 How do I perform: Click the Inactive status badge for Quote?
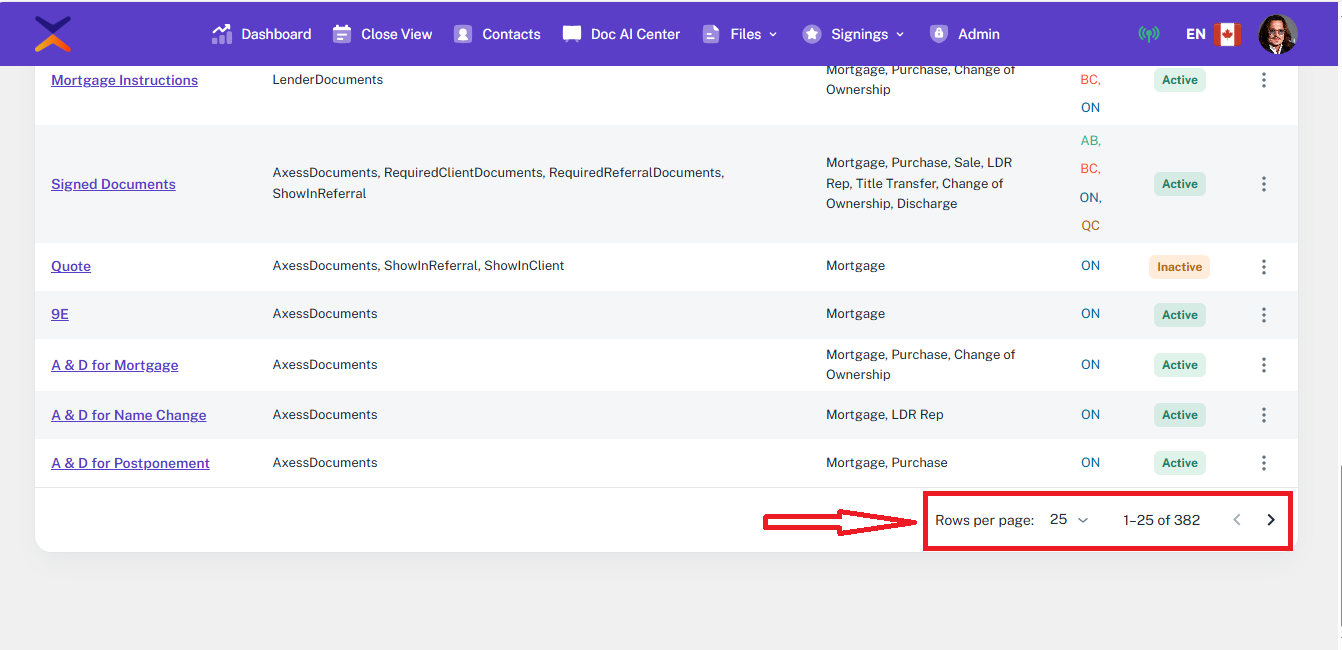coord(1179,267)
